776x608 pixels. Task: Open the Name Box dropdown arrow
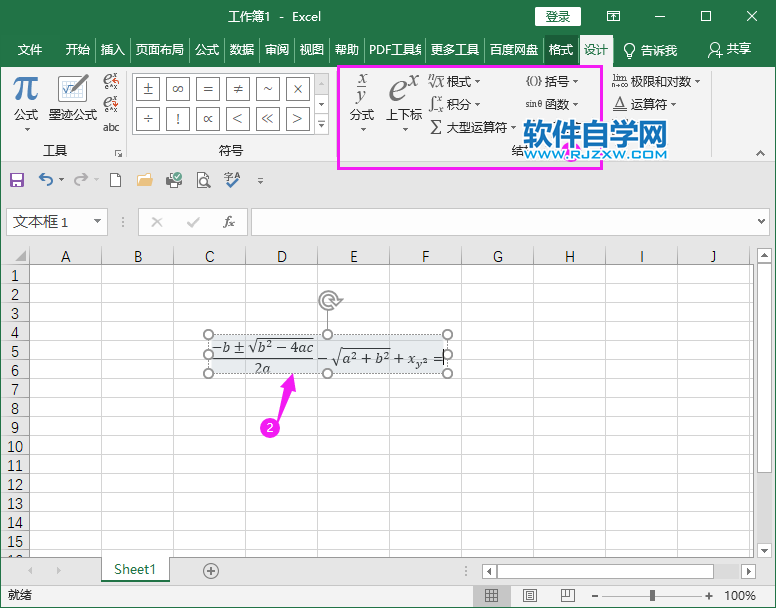tap(97, 221)
